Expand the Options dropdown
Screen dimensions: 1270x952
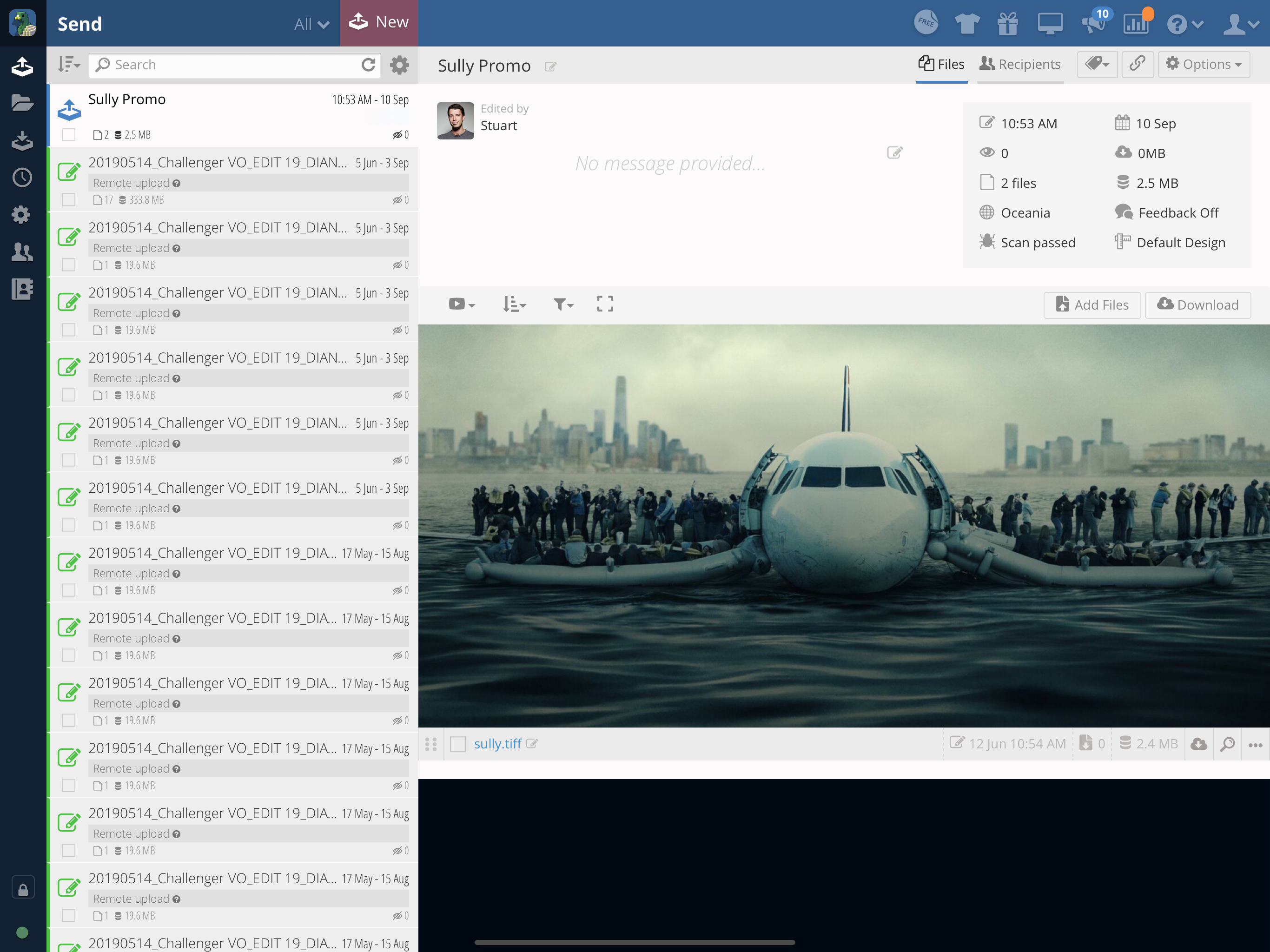1204,64
